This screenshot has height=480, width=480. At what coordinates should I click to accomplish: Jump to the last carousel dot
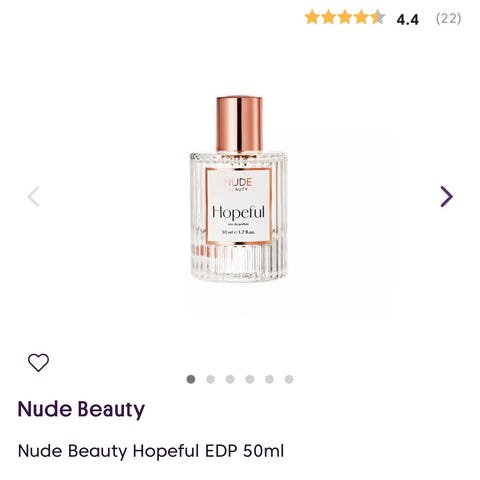click(289, 379)
